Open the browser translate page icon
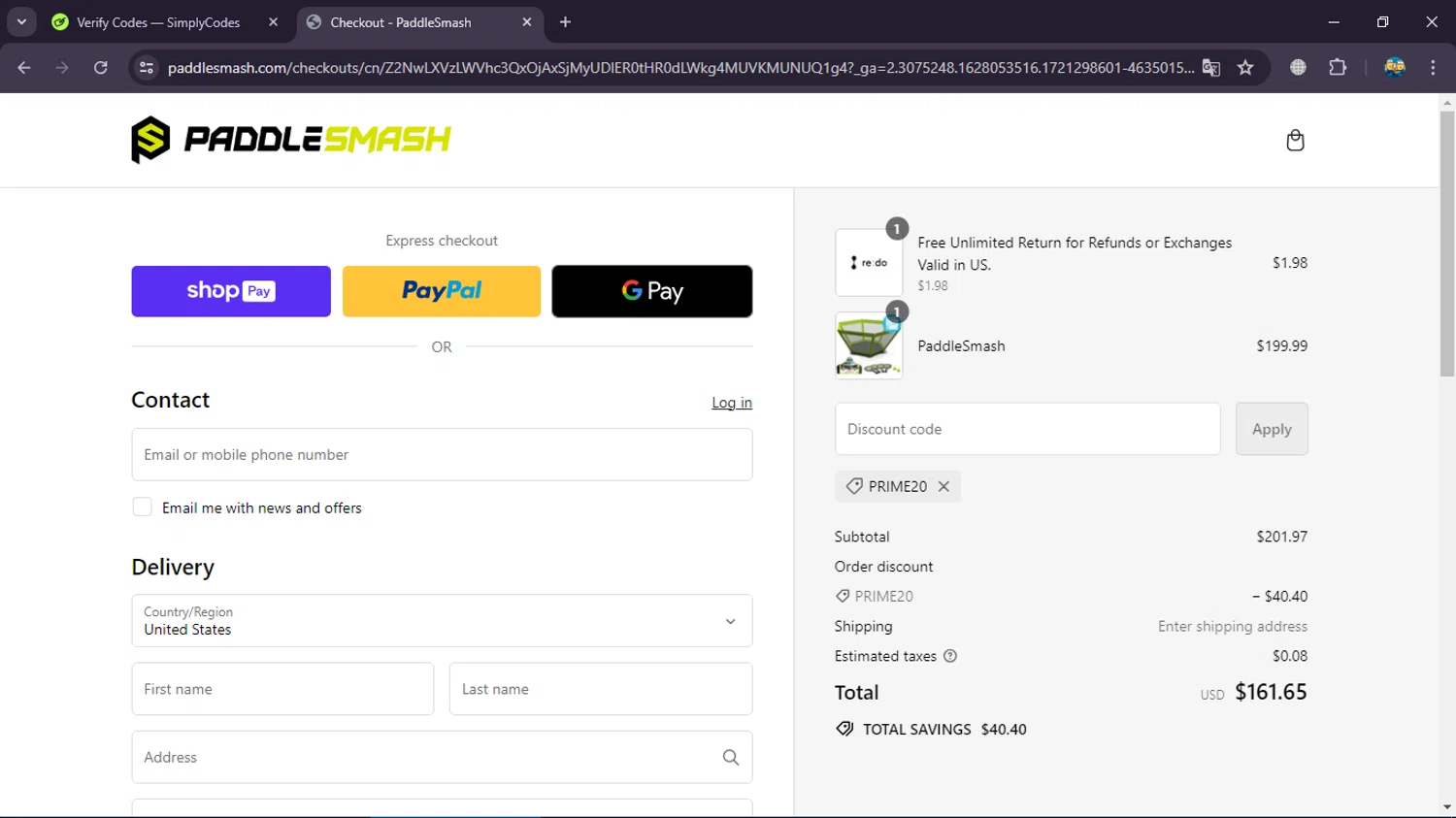The image size is (1456, 818). pyautogui.click(x=1211, y=68)
